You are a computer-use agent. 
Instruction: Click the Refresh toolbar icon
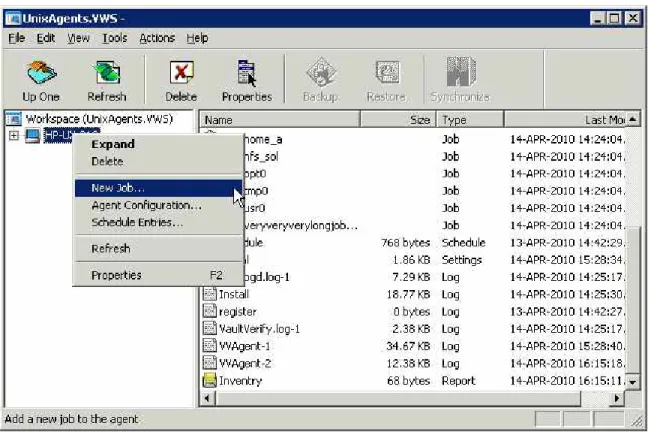pyautogui.click(x=107, y=72)
